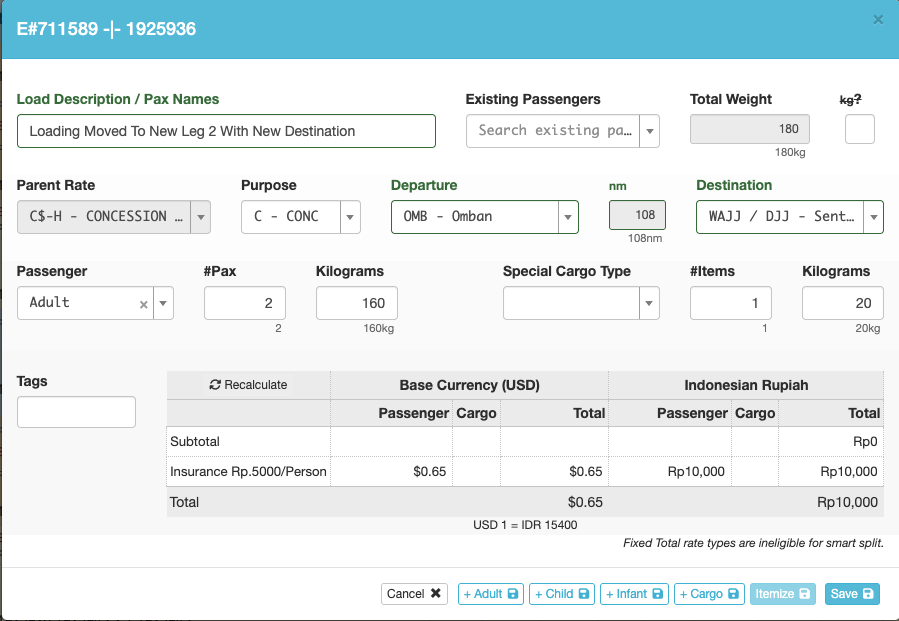This screenshot has width=899, height=621.
Task: Add a Cargo row
Action: tap(709, 594)
